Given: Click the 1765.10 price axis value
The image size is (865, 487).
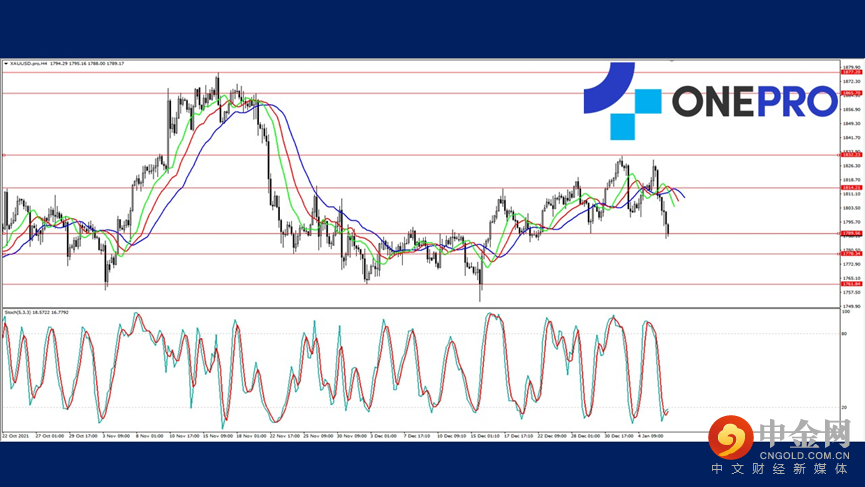Looking at the screenshot, I should 852,279.
